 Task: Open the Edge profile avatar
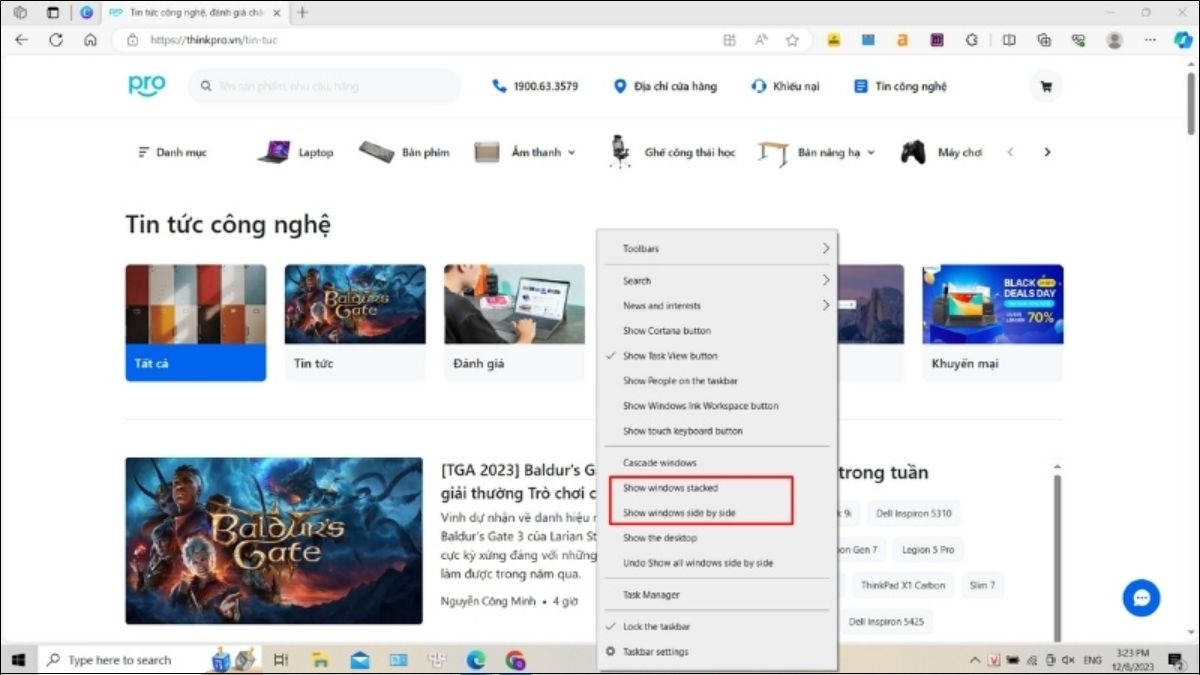[x=1114, y=40]
